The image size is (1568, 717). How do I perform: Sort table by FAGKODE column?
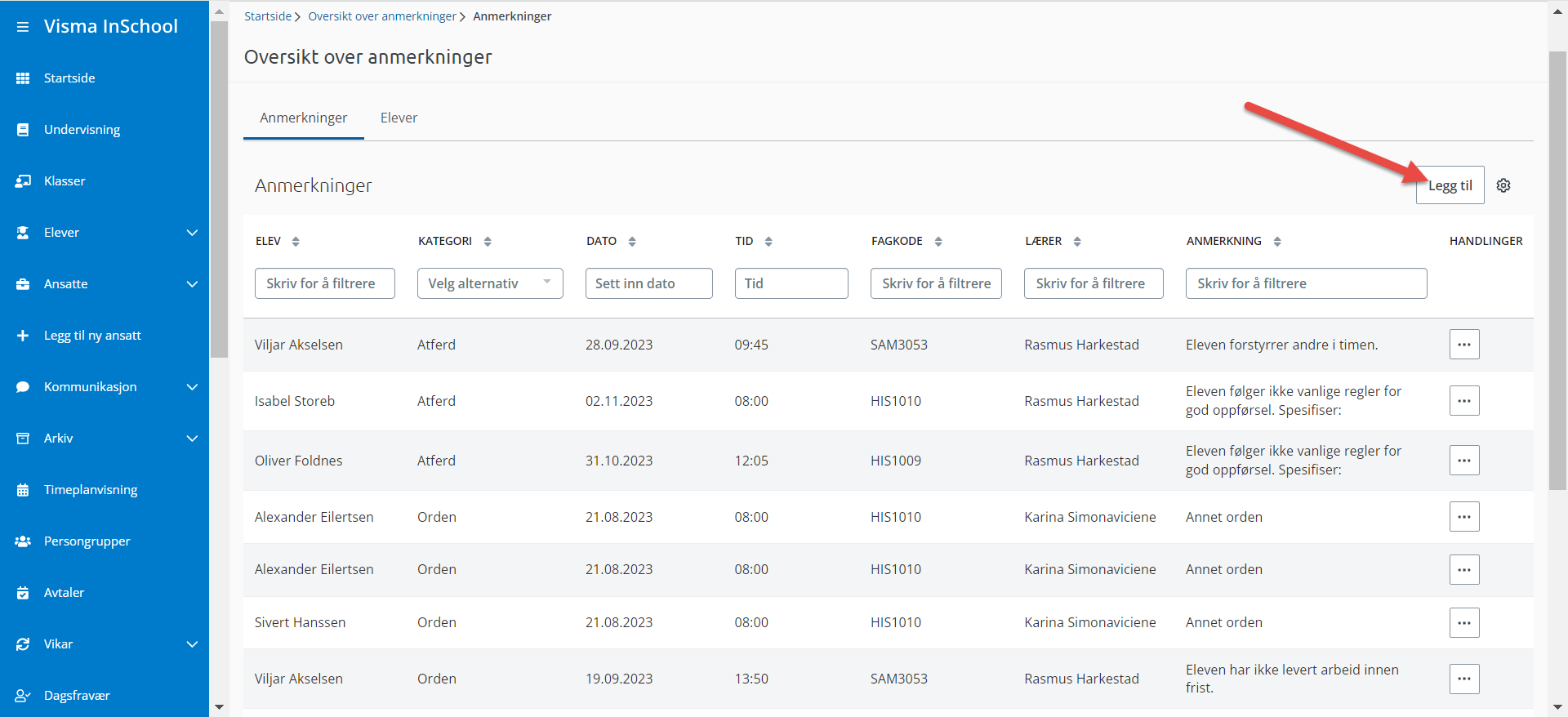(x=938, y=242)
